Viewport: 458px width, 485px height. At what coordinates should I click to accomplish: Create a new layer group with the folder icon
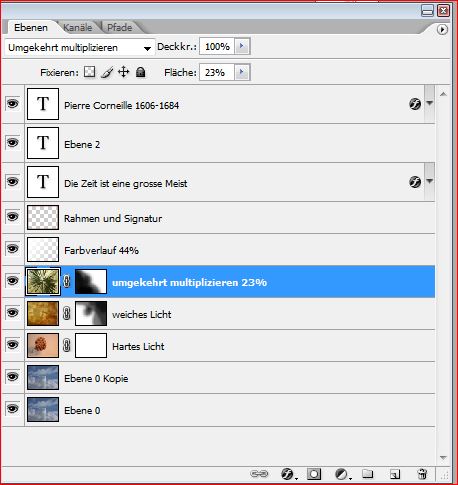coord(368,473)
